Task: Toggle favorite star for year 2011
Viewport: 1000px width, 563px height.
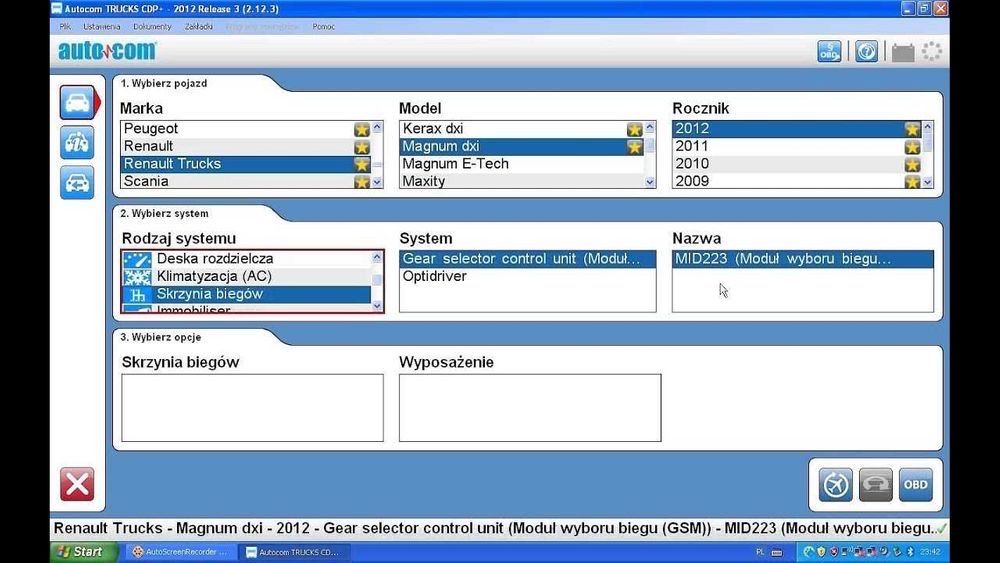Action: (912, 147)
